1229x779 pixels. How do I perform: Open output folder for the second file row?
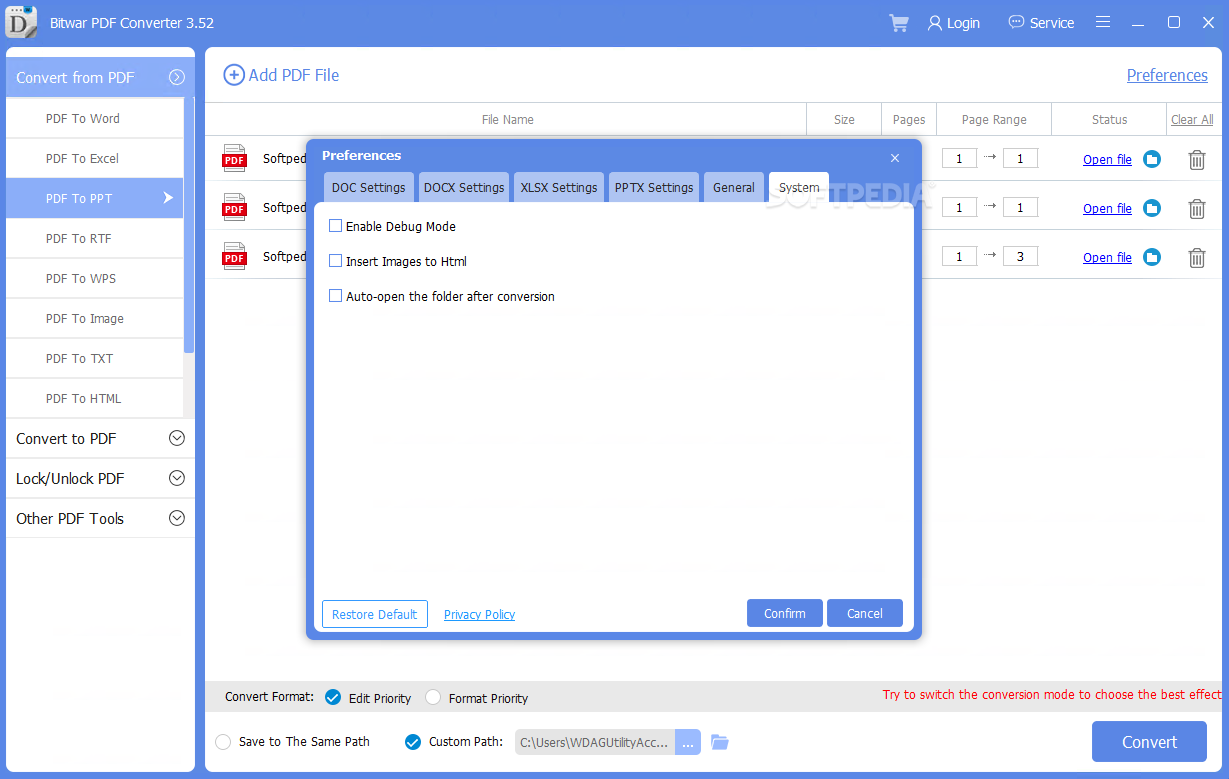point(1152,208)
